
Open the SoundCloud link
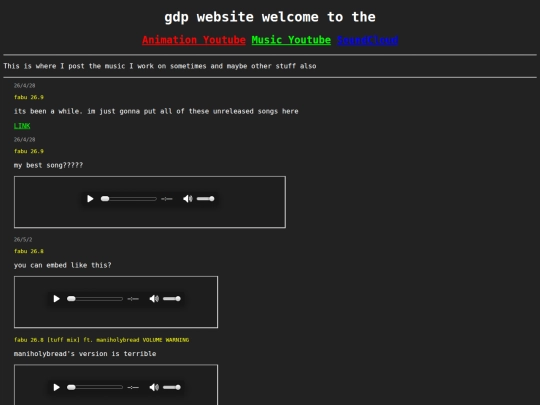[367, 40]
